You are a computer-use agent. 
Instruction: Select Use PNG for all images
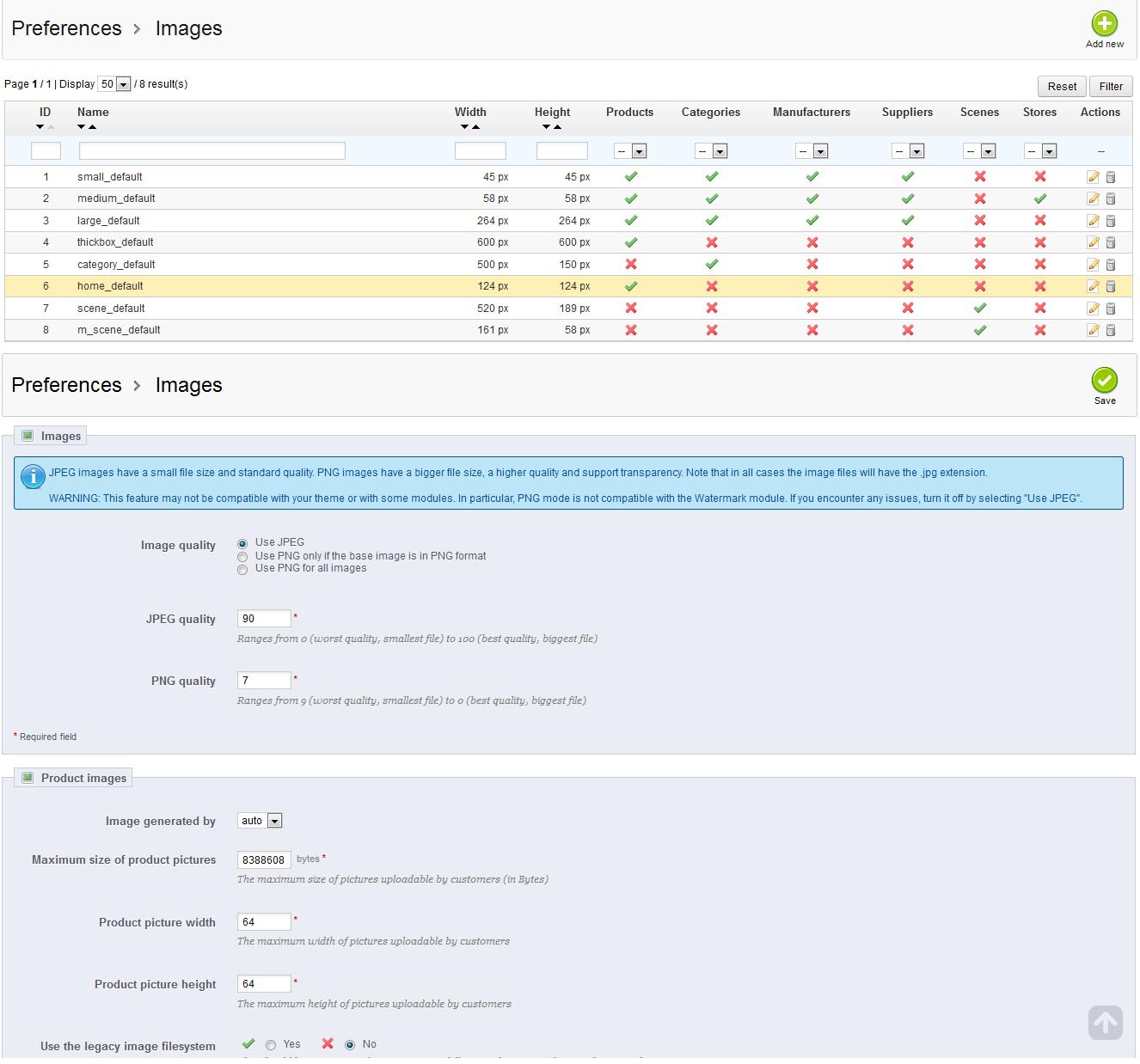tap(242, 569)
